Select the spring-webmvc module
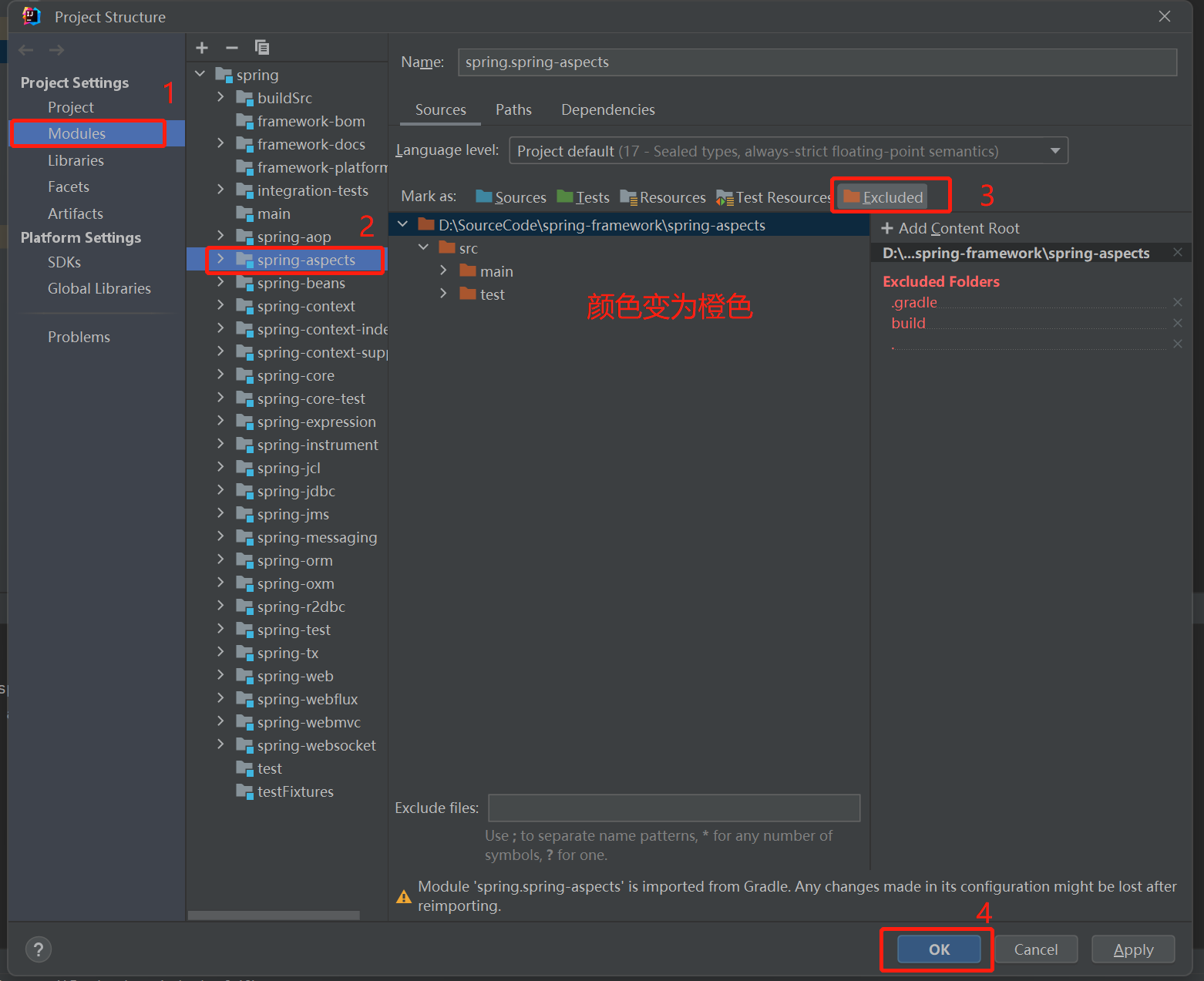 (308, 722)
